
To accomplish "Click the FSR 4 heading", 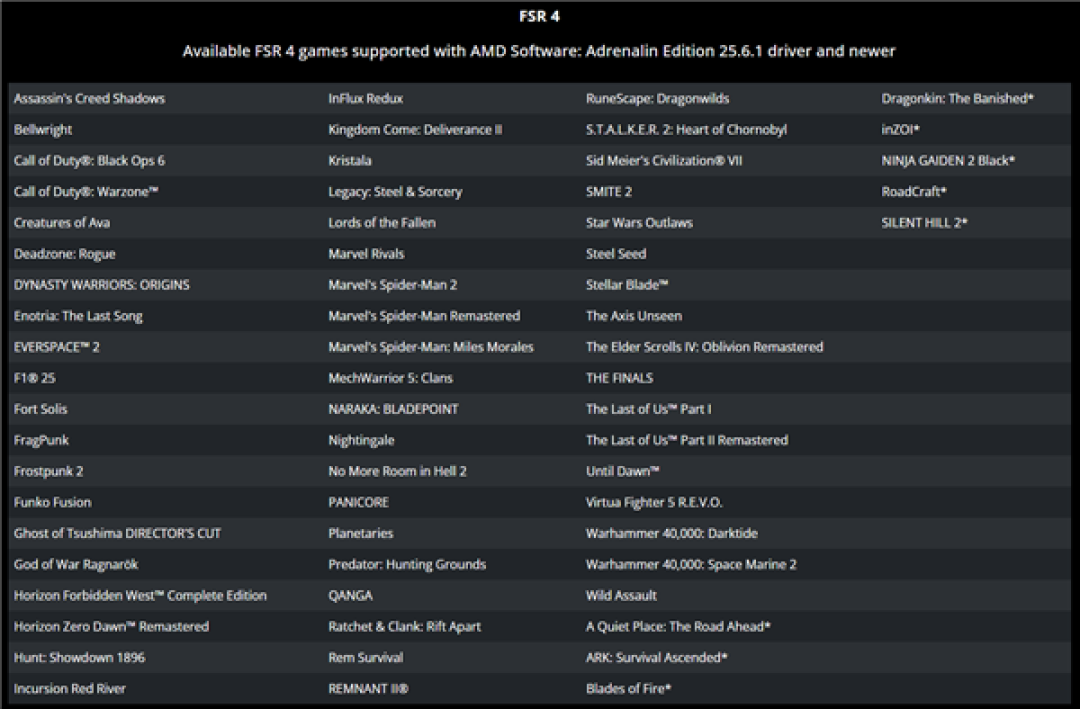I will coord(539,17).
